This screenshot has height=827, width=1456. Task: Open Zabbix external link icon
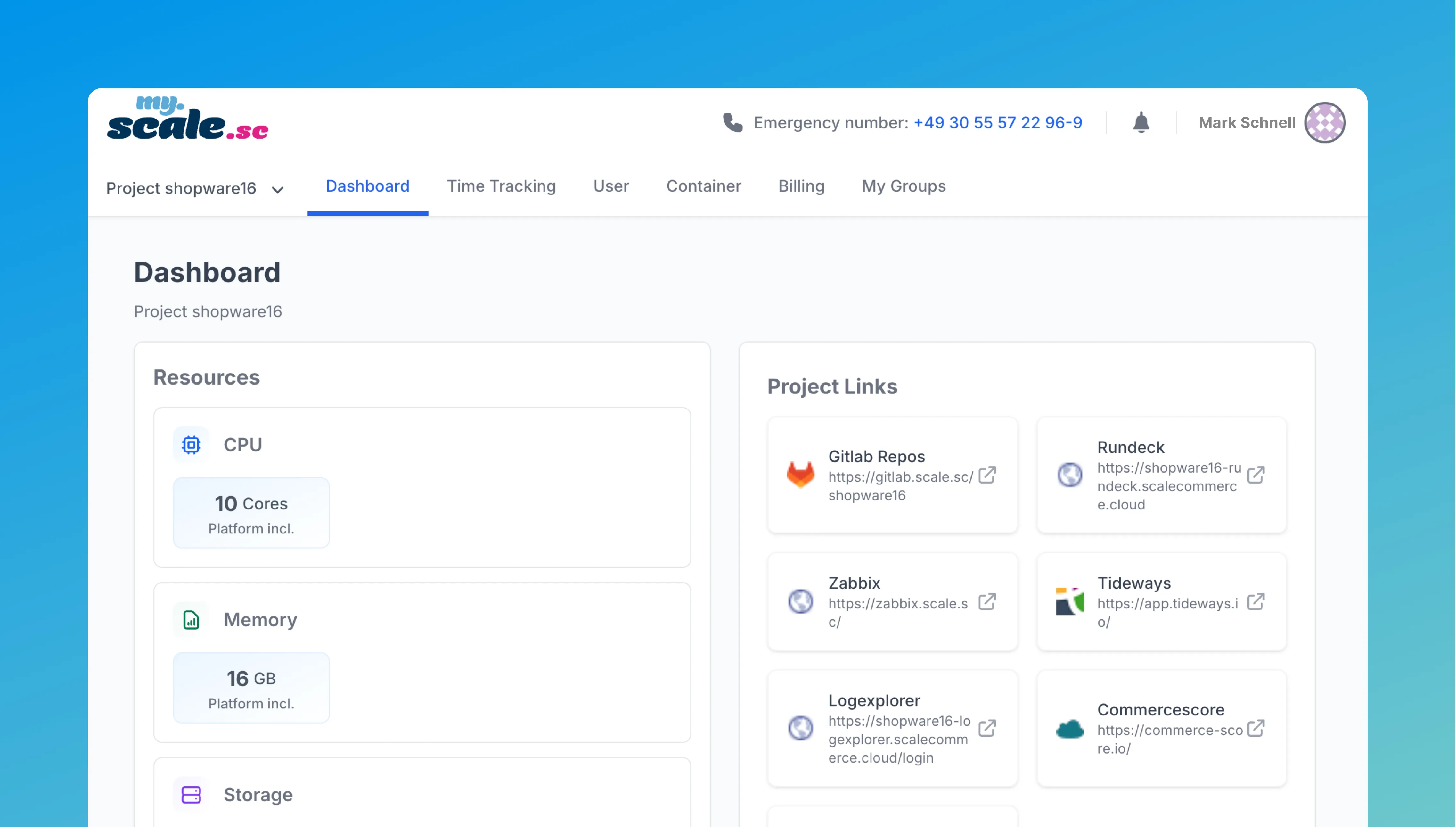coord(987,601)
